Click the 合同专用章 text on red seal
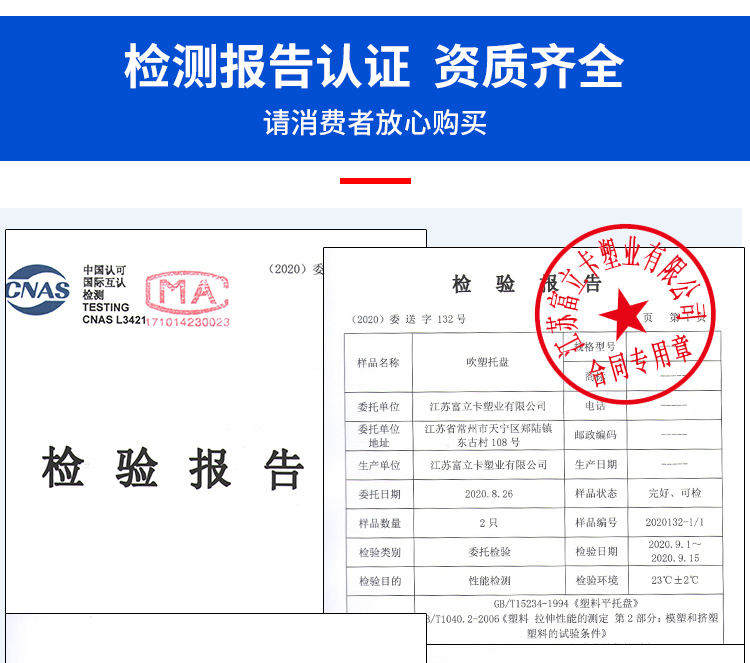The height and width of the screenshot is (663, 750). coord(641,362)
